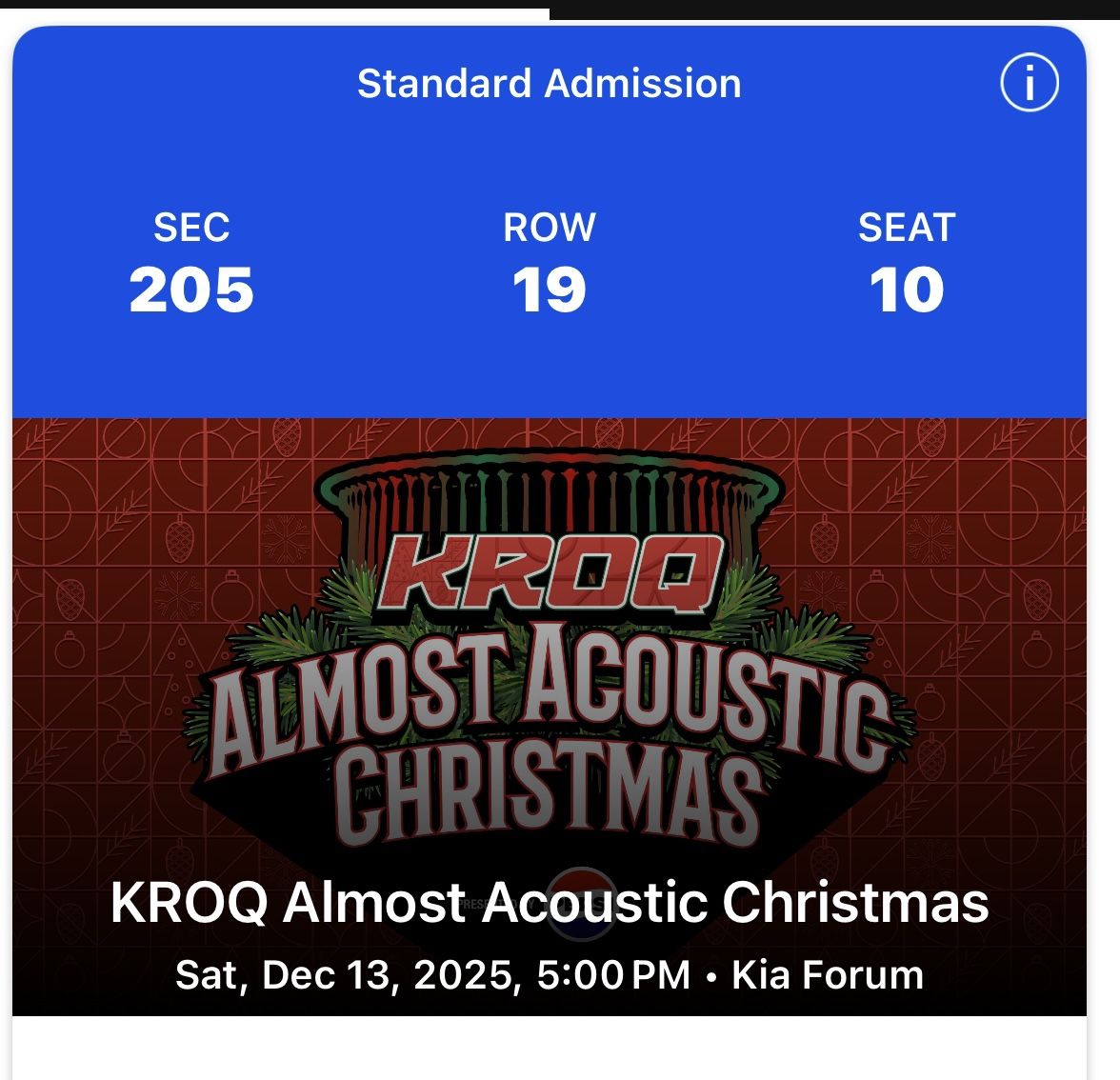Viewport: 1120px width, 1080px height.
Task: Tap the ROW 19 value
Action: 550,290
